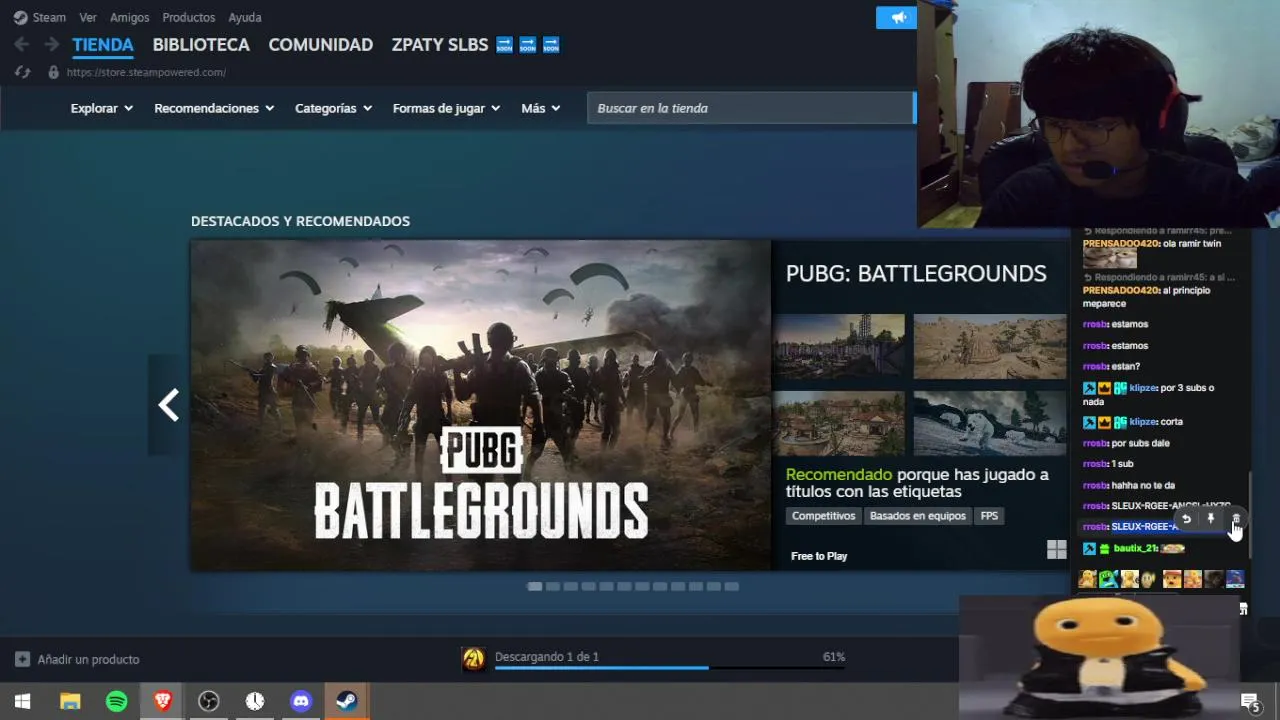The width and height of the screenshot is (1280, 720).
Task: Open the PUBG: BATTLEGROUNDS title
Action: tap(916, 273)
